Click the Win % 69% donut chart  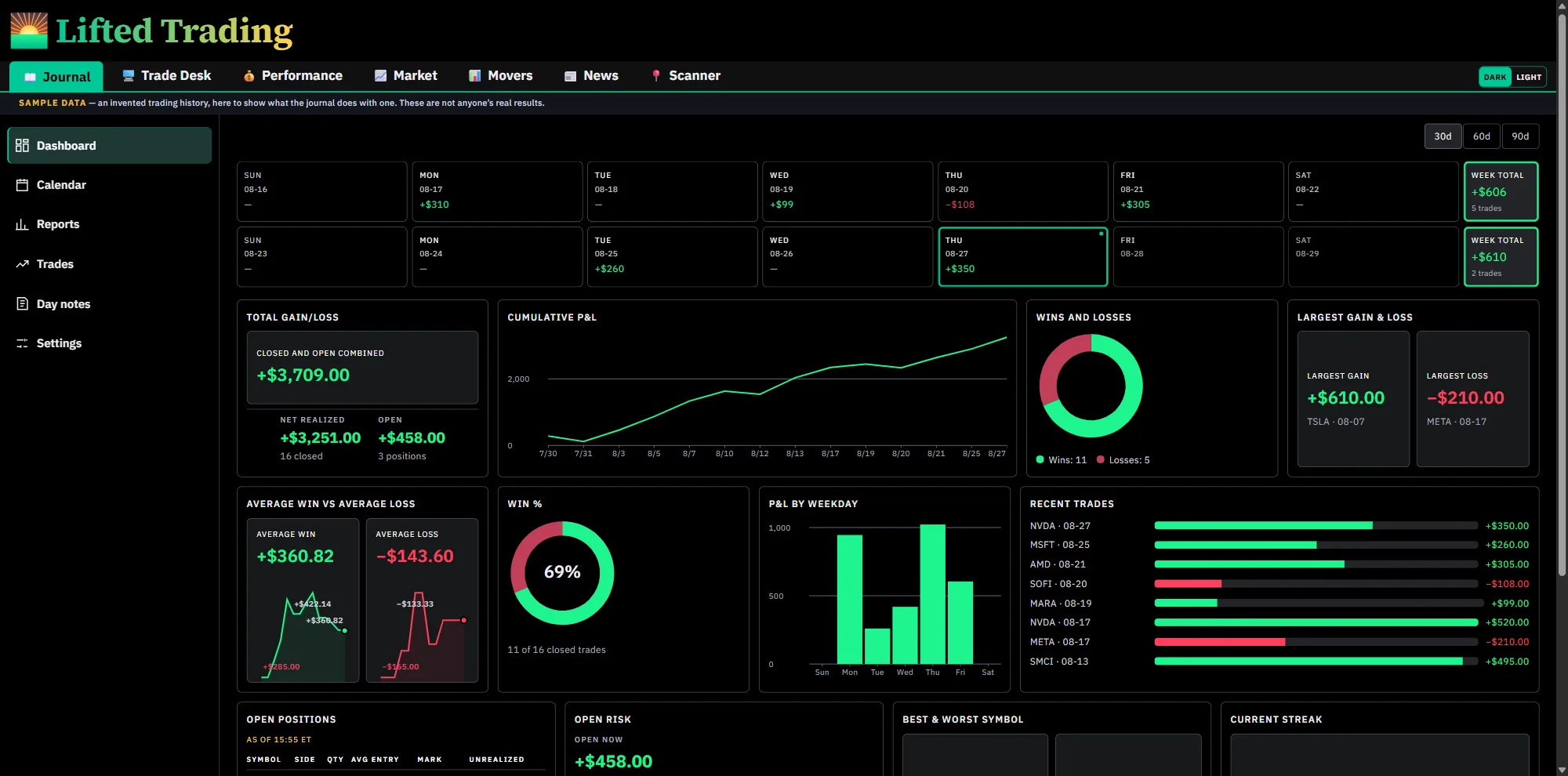point(562,573)
